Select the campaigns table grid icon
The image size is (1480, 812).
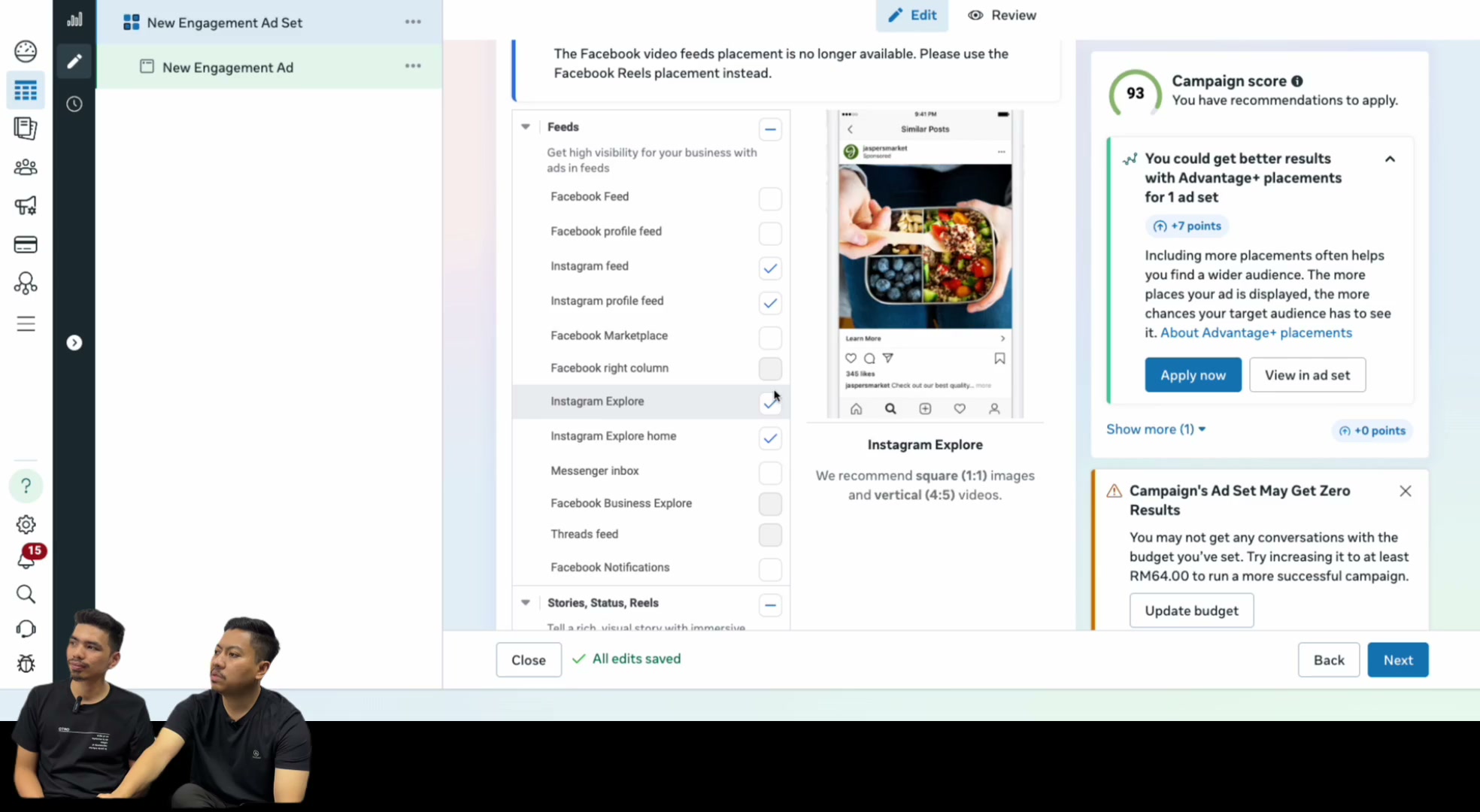pos(26,91)
